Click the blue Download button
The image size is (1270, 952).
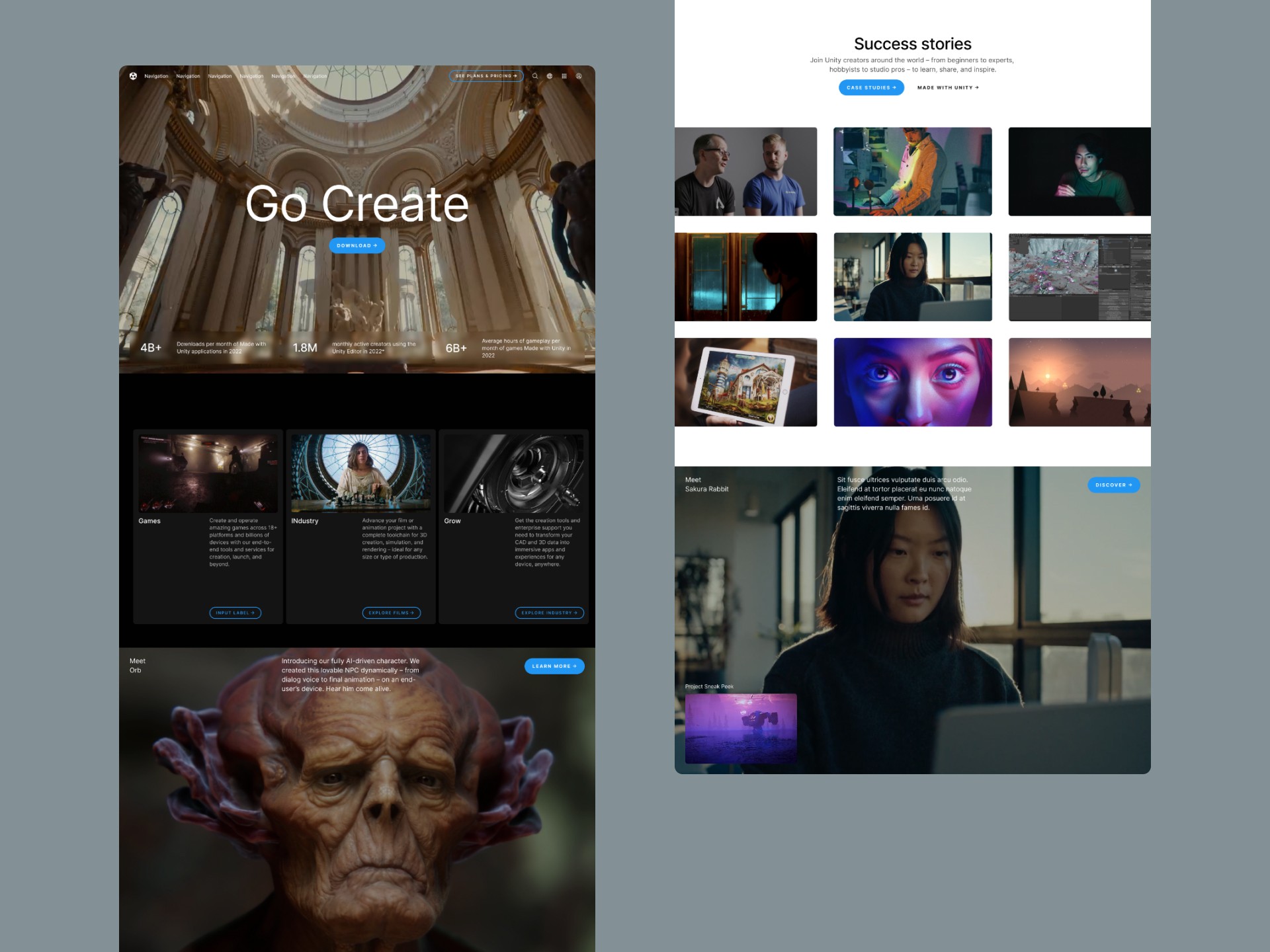[357, 245]
